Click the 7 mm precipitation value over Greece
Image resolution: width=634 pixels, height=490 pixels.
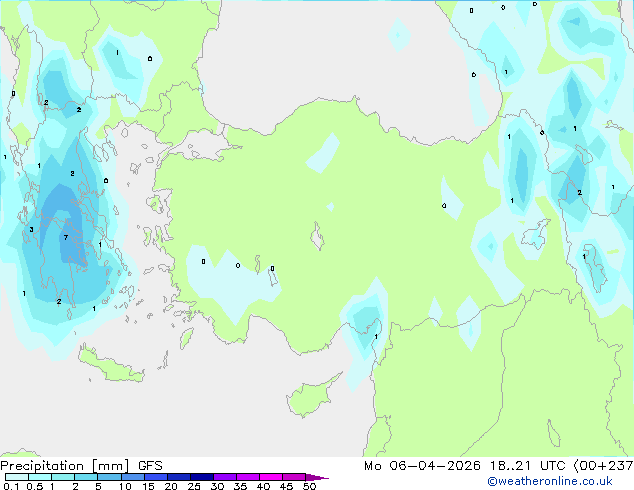[66, 237]
